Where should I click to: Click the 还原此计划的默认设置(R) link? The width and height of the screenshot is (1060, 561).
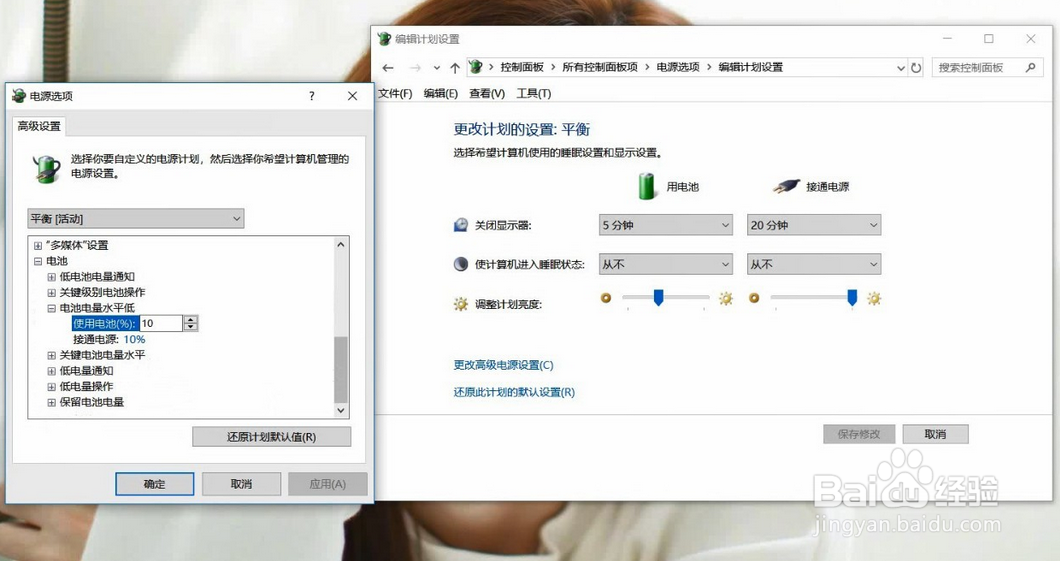click(x=514, y=392)
